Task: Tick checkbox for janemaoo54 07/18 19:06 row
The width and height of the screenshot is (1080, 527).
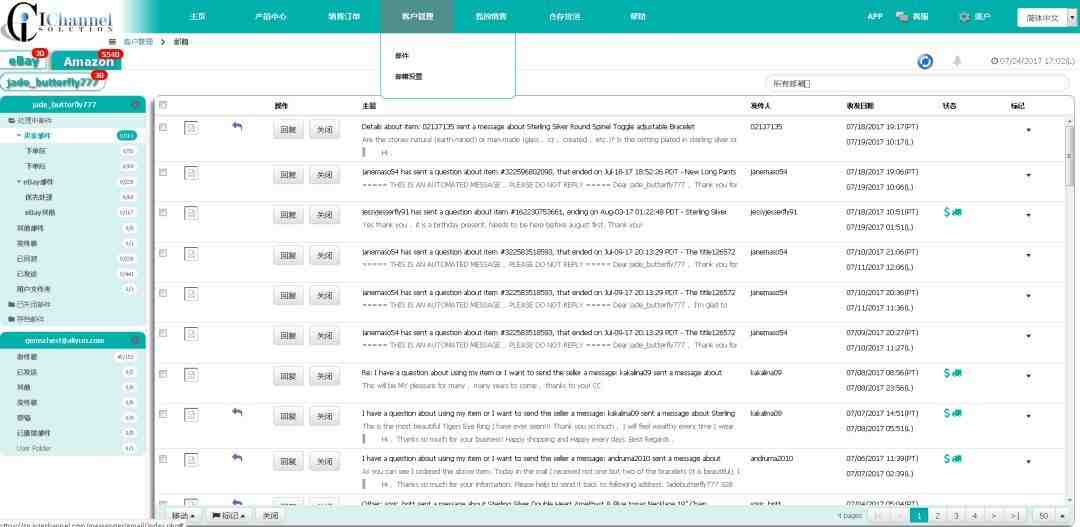Action: [163, 172]
